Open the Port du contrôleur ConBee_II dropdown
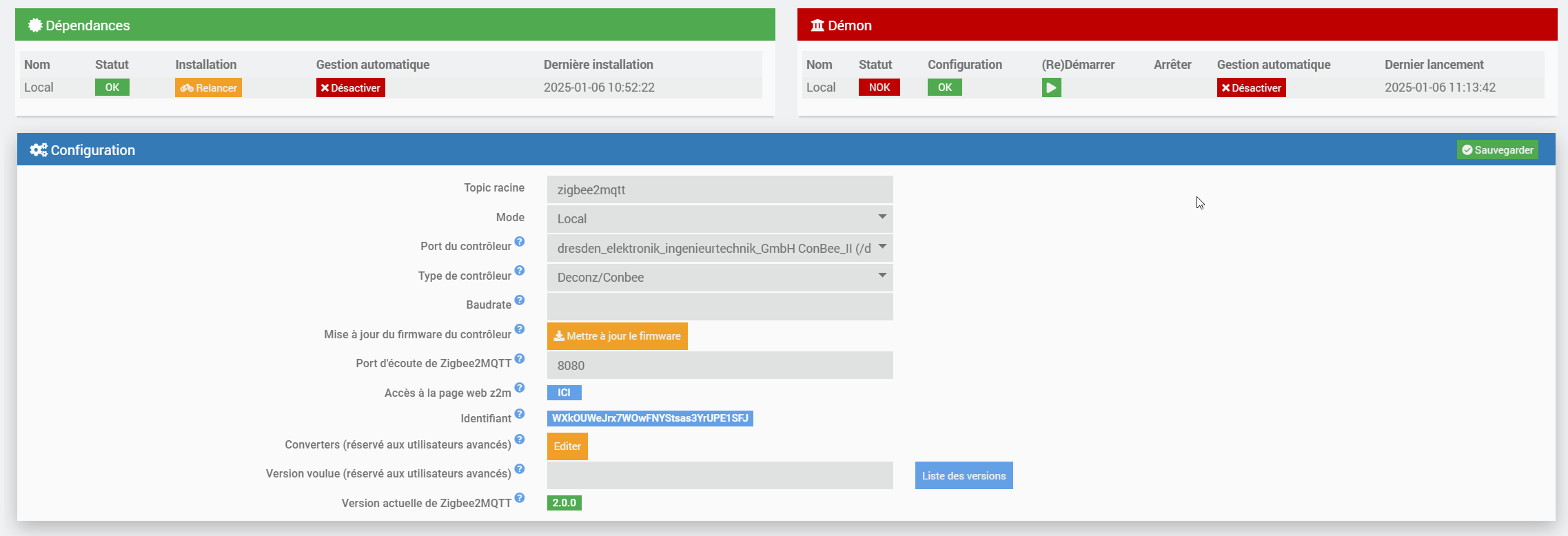The image size is (1568, 536). (x=720, y=248)
